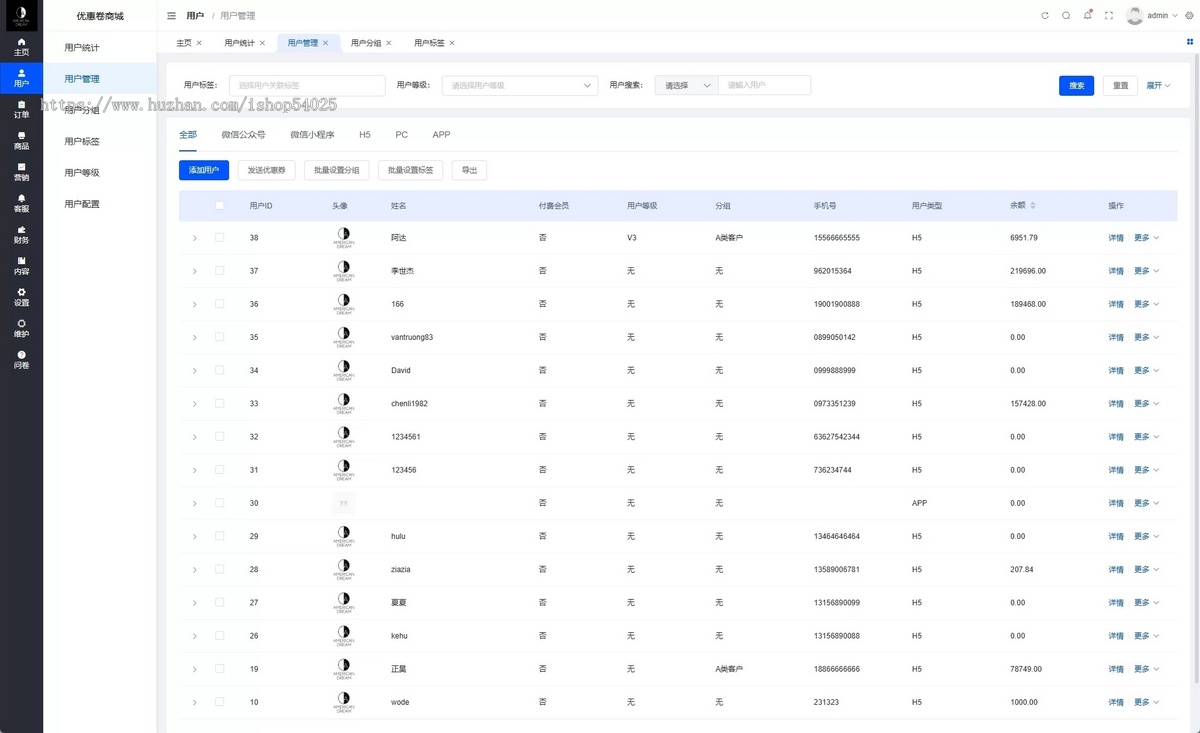Click the 添加用户 add user button
Screen dimensions: 1200x733
coord(204,171)
